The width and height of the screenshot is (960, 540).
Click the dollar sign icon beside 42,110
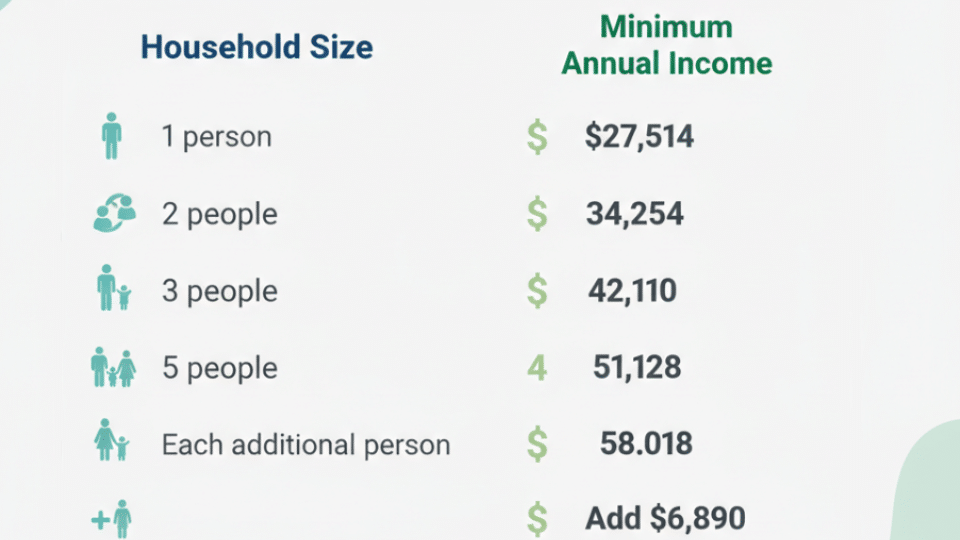pyautogui.click(x=537, y=291)
